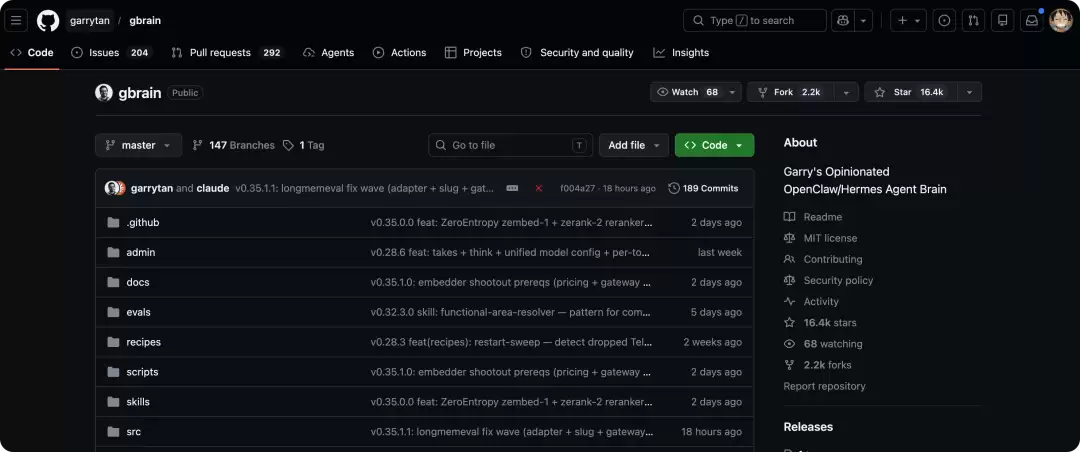Open the Releases heading link
Screen dimensions: 1080x452
coord(808,427)
